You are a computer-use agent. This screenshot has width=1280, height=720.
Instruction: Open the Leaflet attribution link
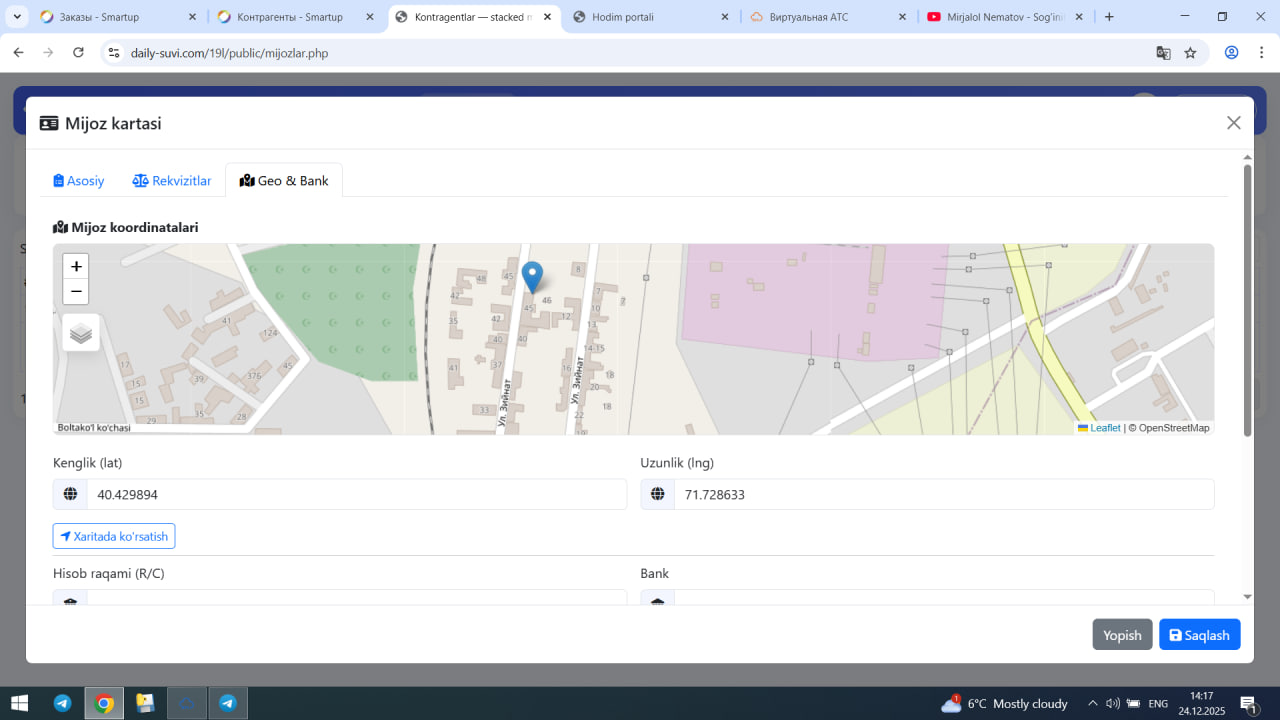coord(1104,428)
